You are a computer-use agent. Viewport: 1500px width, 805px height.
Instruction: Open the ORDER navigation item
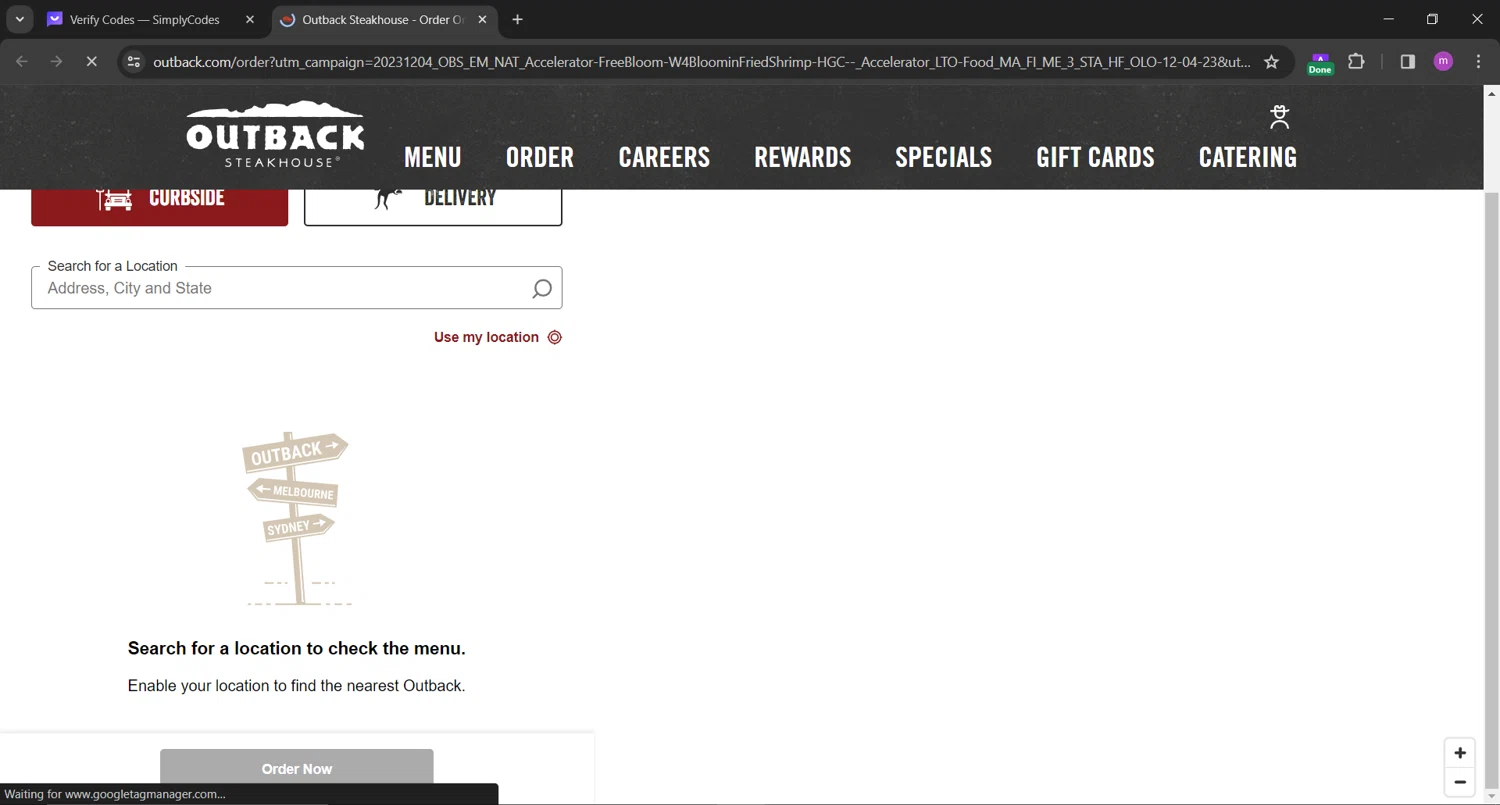(540, 157)
